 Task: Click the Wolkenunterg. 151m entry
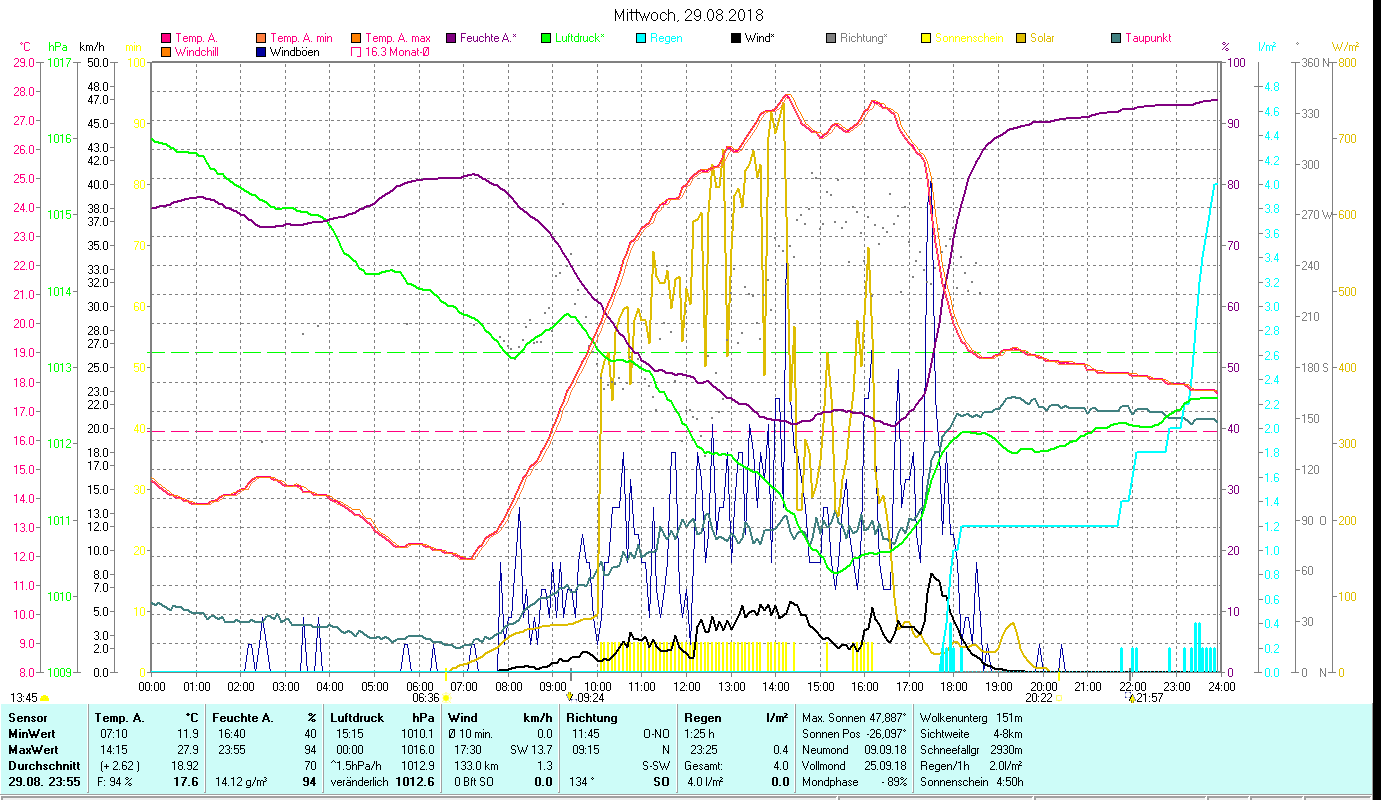tap(971, 718)
